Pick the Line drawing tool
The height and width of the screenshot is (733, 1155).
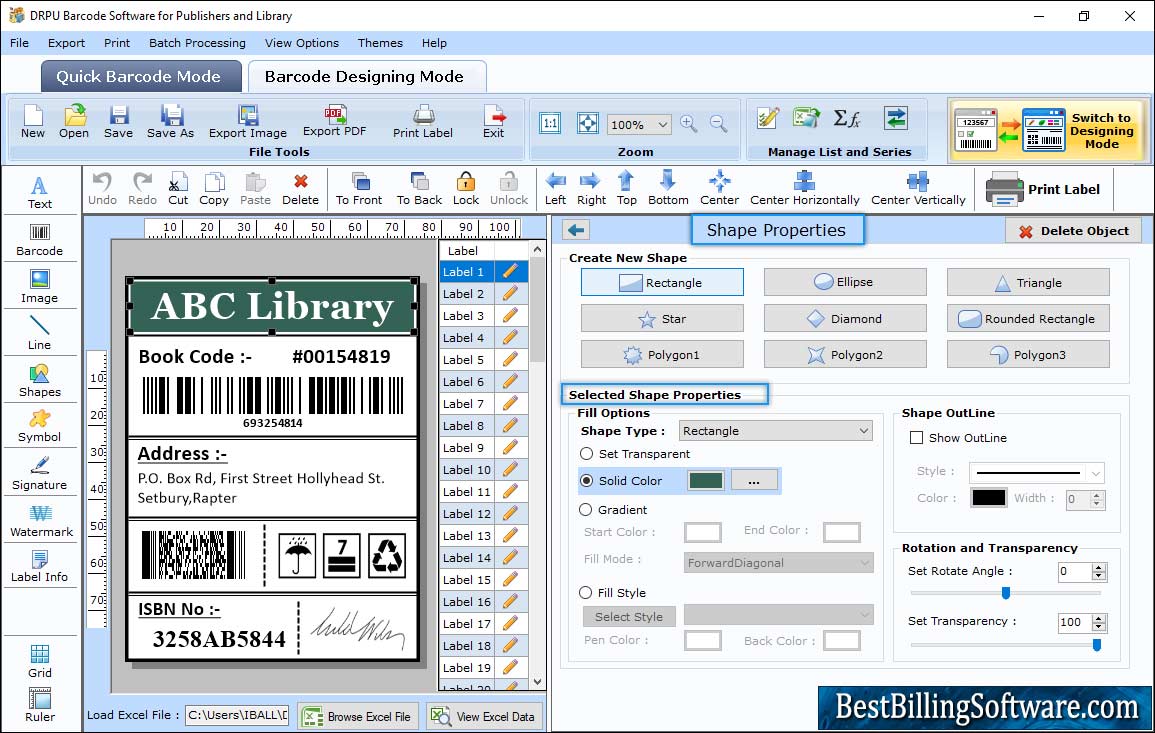click(40, 333)
